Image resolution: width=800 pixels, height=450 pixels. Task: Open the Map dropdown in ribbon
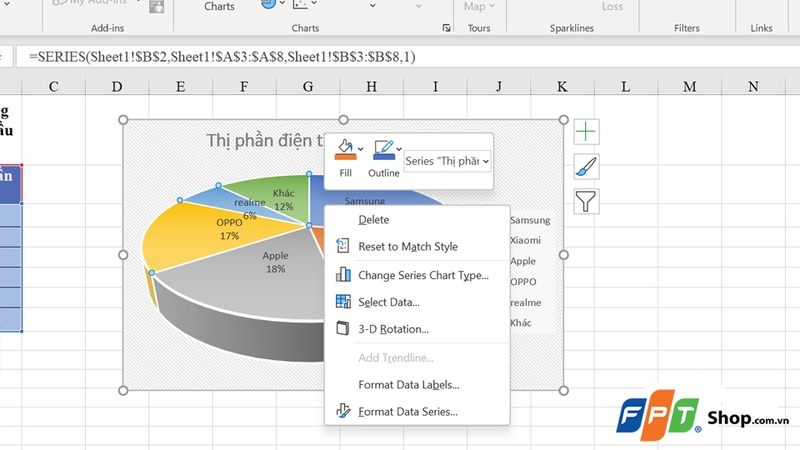click(x=479, y=7)
